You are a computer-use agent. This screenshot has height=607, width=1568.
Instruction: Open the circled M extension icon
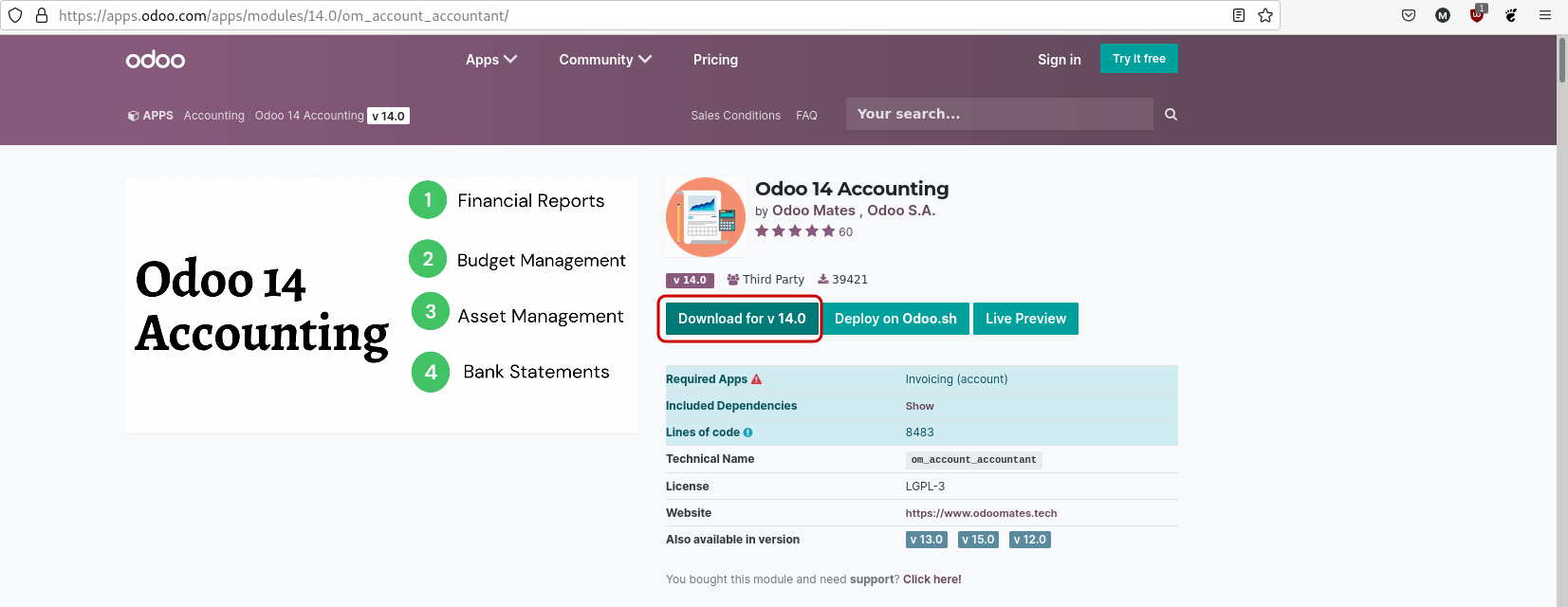pos(1443,15)
